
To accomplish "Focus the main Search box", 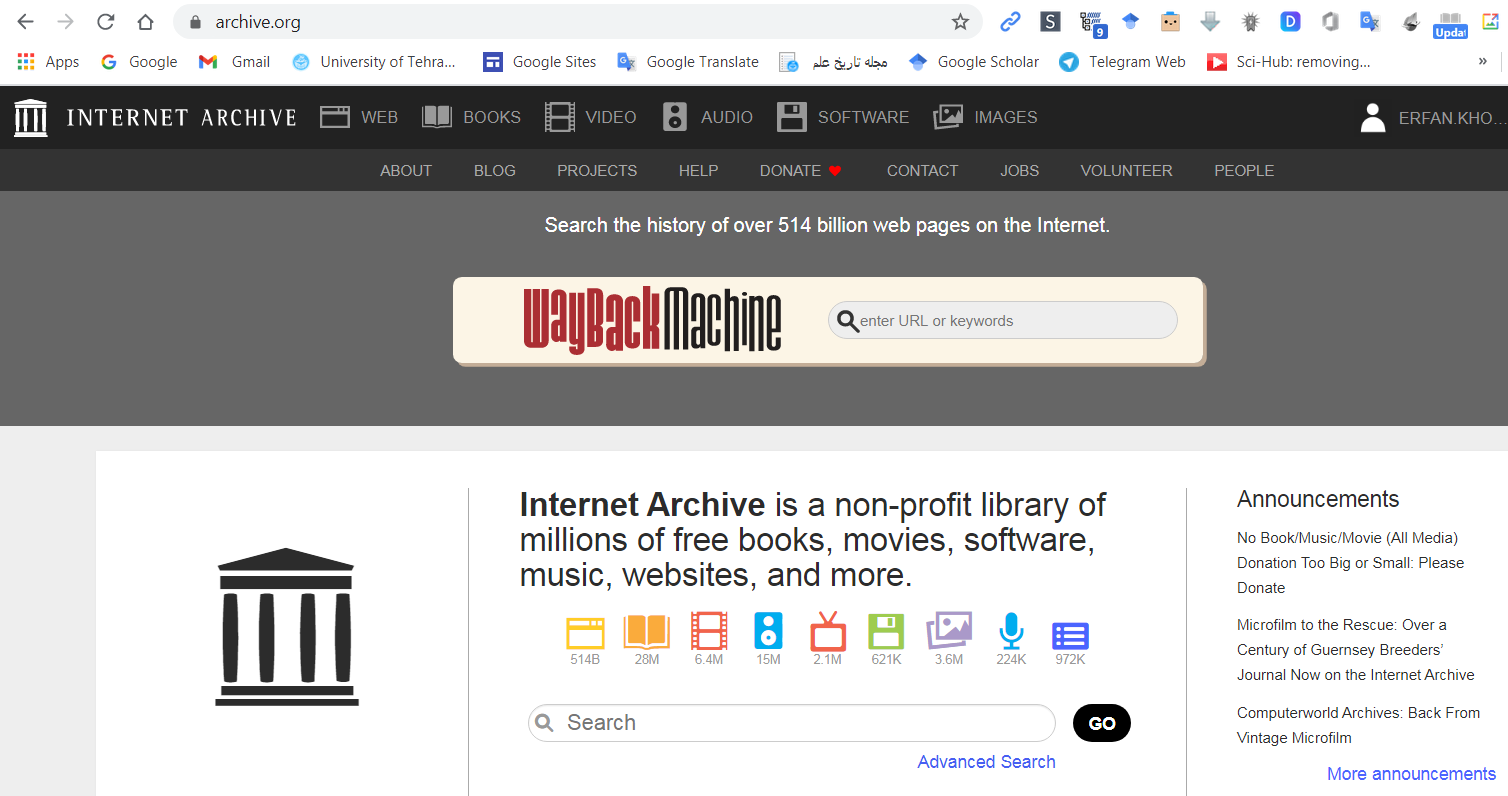I will tap(792, 723).
